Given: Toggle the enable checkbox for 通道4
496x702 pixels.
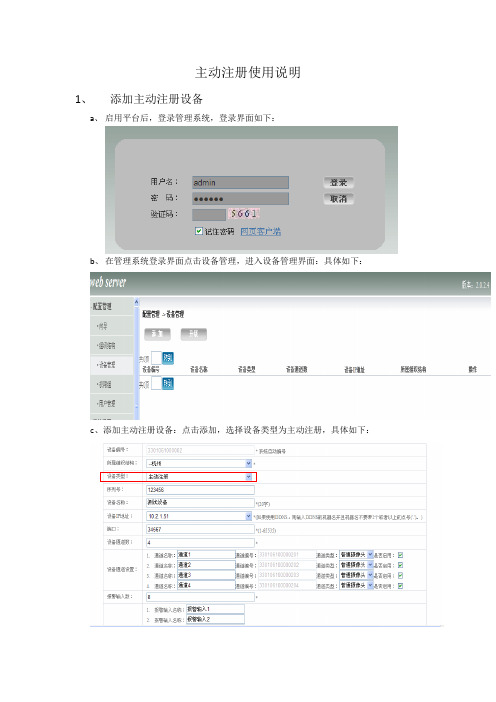Looking at the screenshot, I should coord(400,586).
